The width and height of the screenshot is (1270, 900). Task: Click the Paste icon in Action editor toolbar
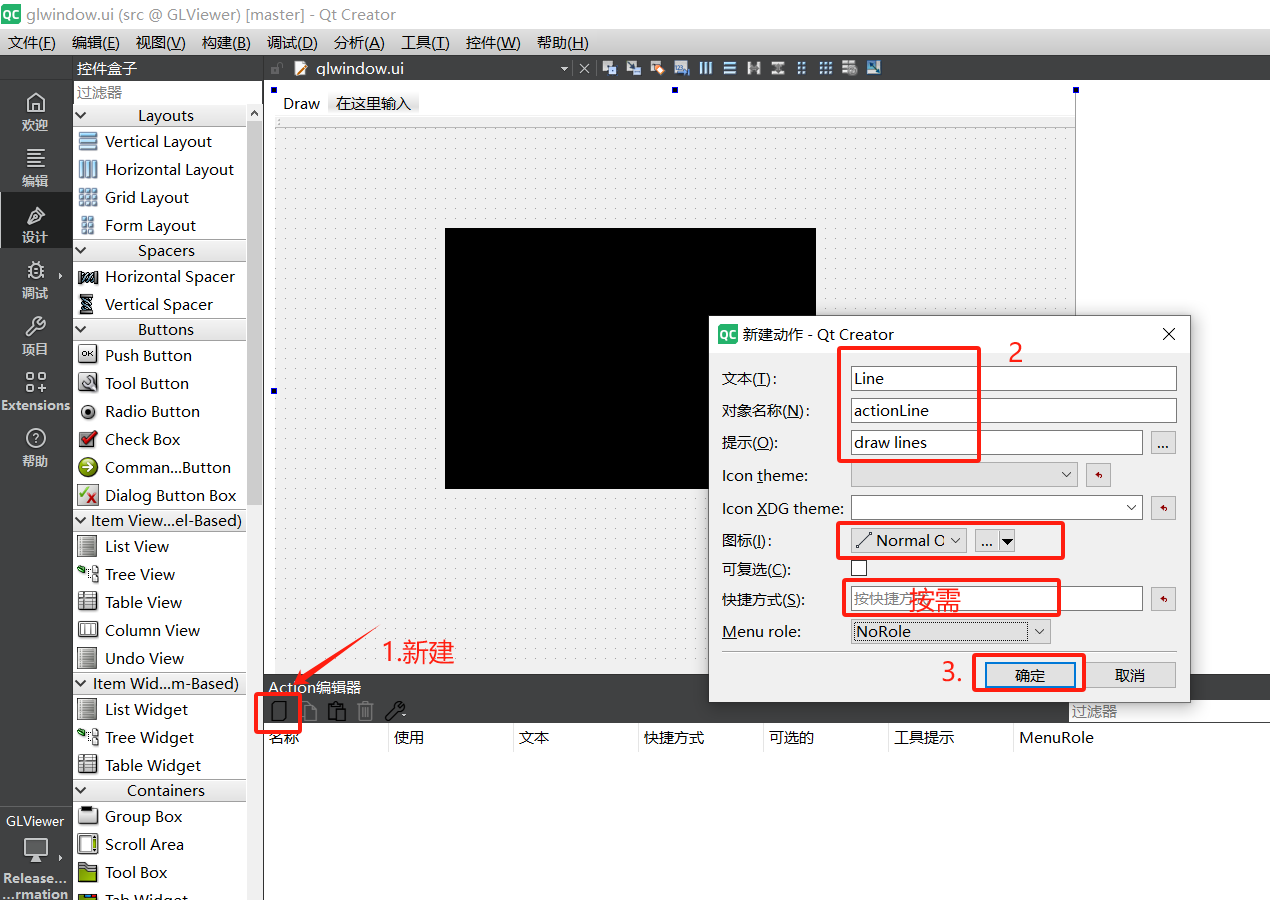tap(337, 711)
